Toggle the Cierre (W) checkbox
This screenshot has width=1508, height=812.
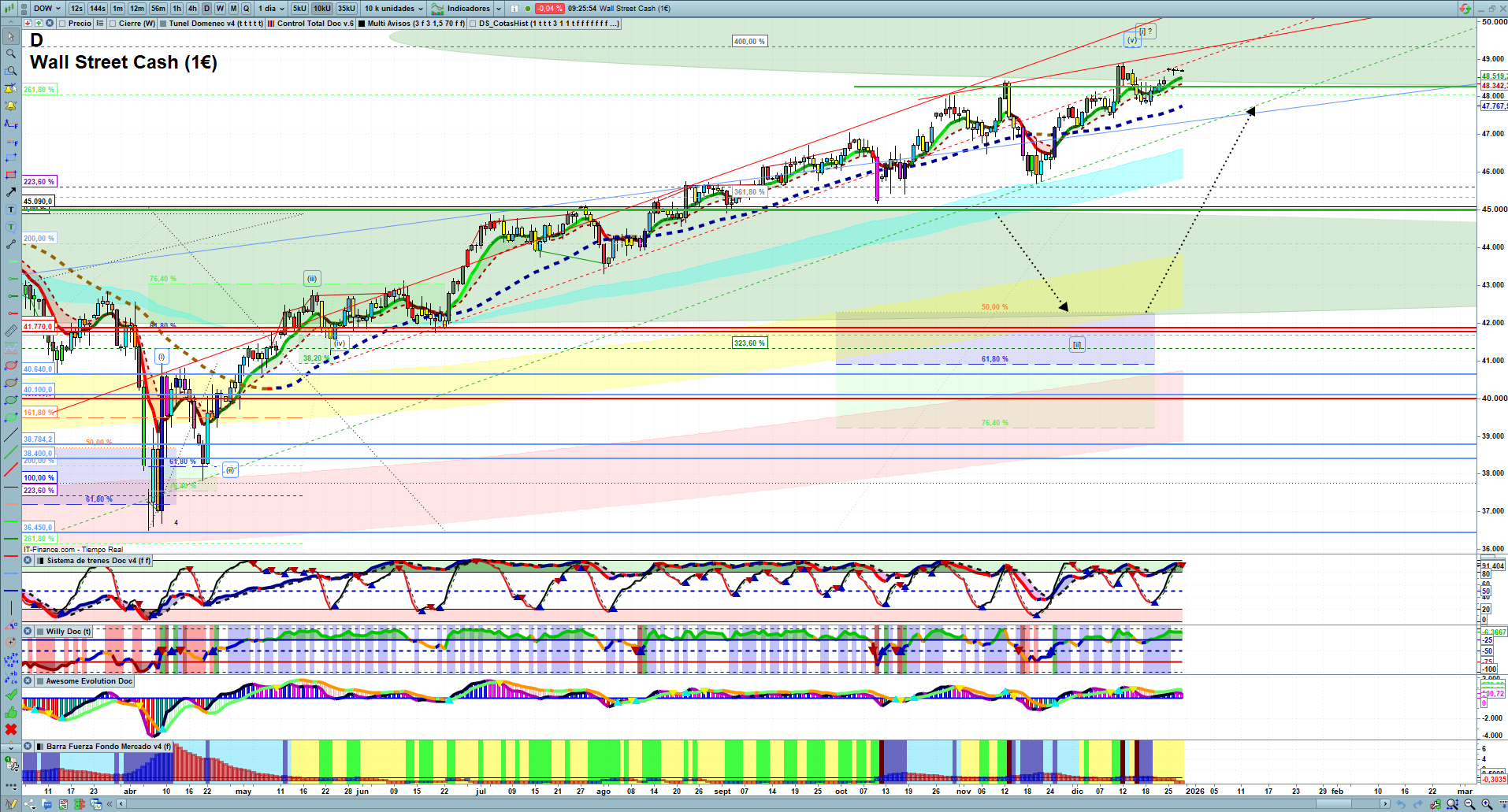(113, 24)
